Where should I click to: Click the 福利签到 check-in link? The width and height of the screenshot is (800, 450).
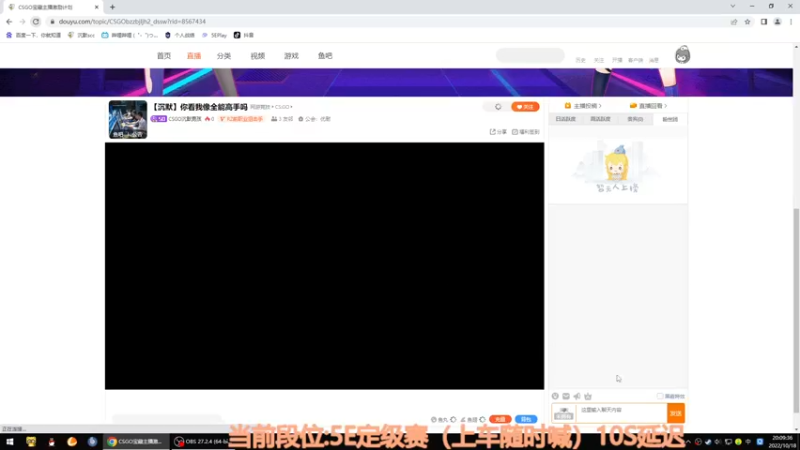pos(526,132)
